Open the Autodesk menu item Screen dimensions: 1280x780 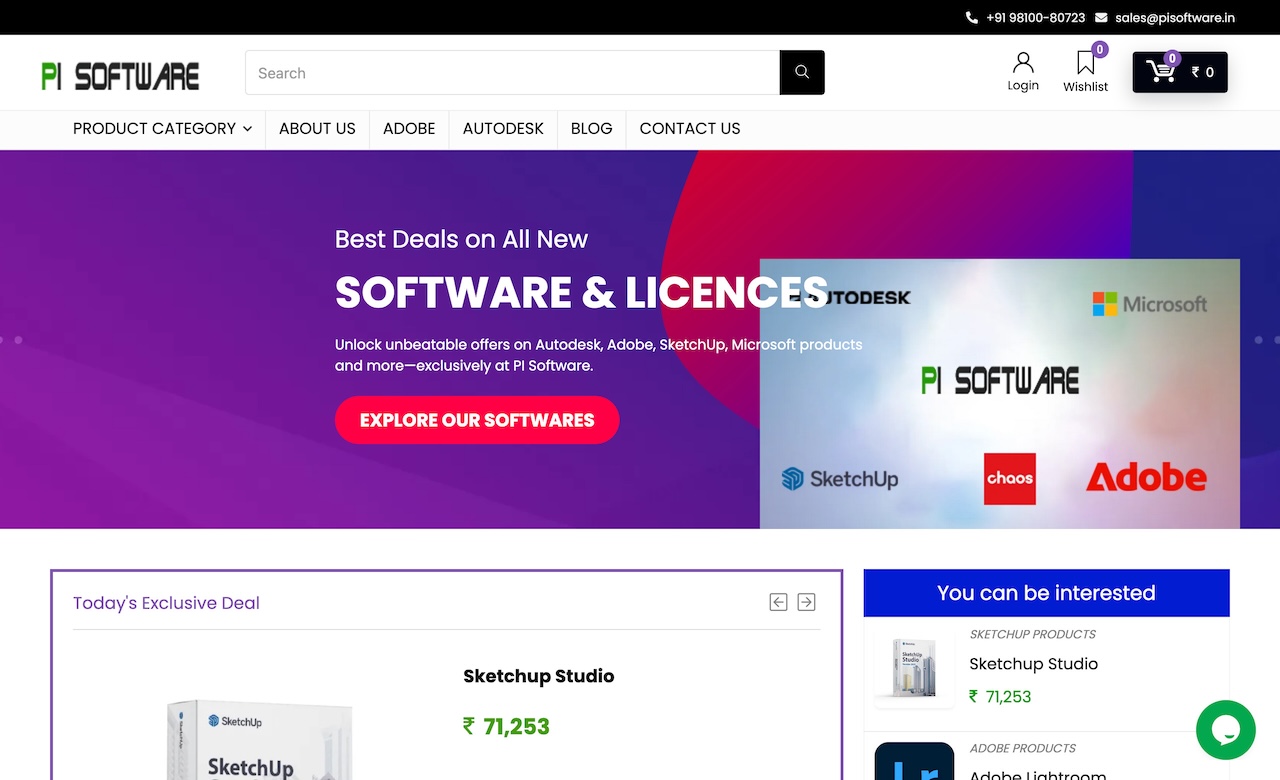pos(503,128)
